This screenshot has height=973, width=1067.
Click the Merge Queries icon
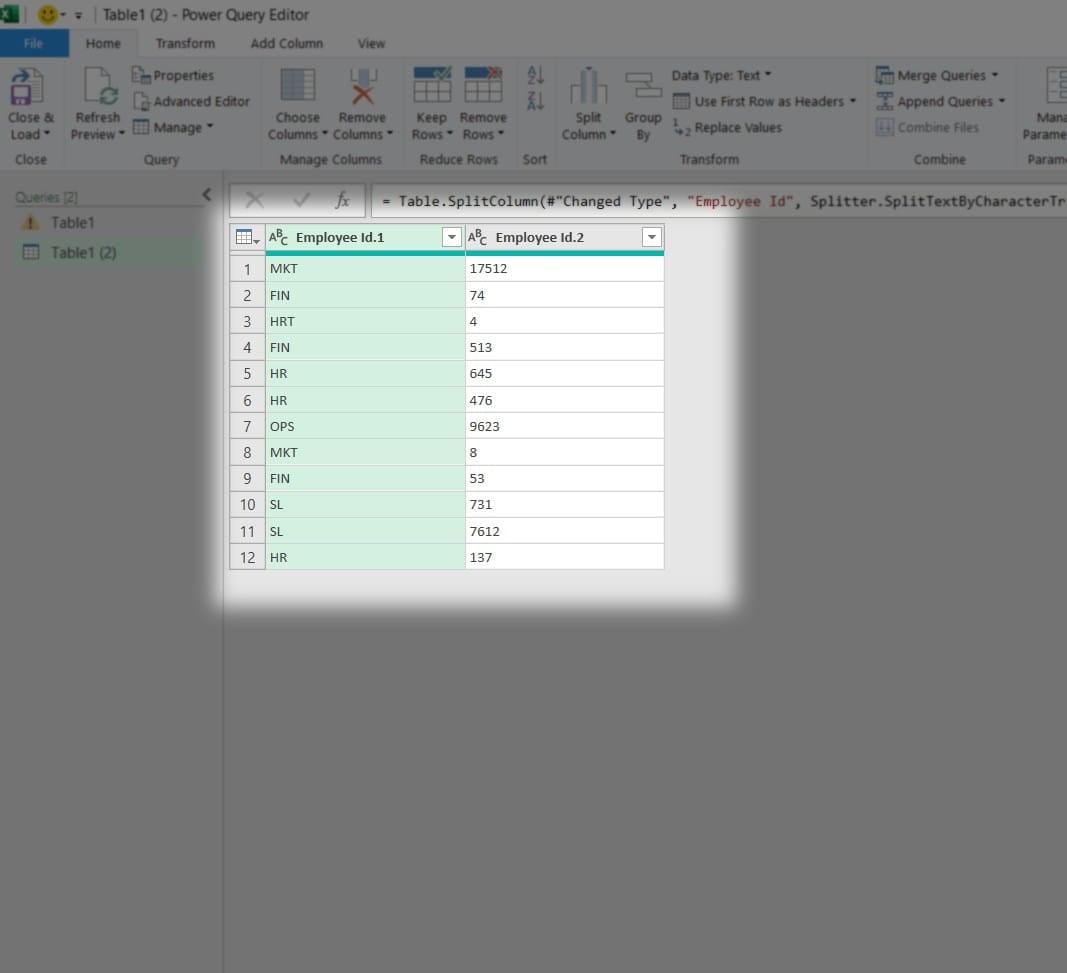pos(886,75)
